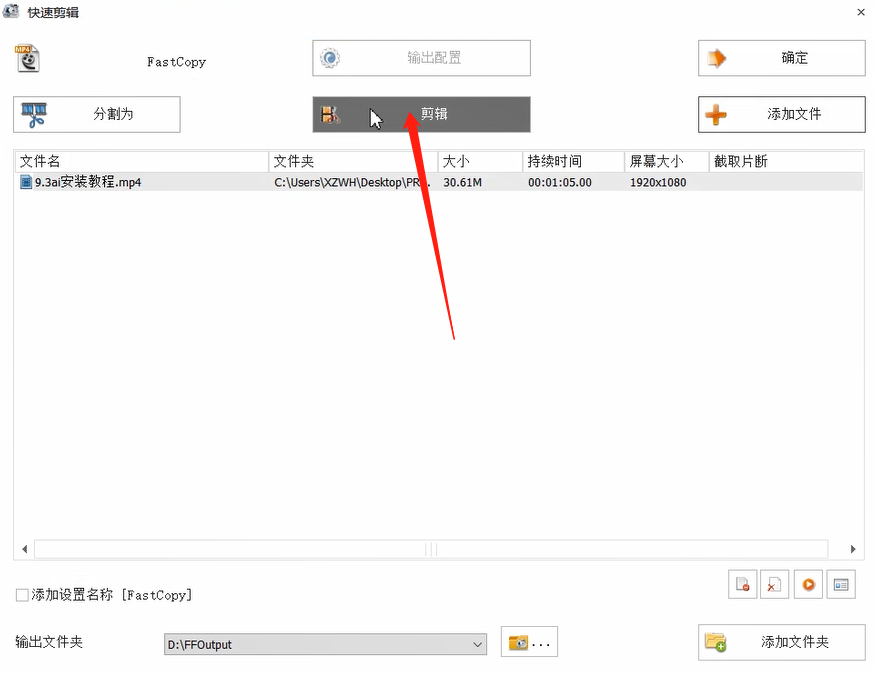Close the 快速剪辑 window
The height and width of the screenshot is (673, 874).
click(x=861, y=12)
